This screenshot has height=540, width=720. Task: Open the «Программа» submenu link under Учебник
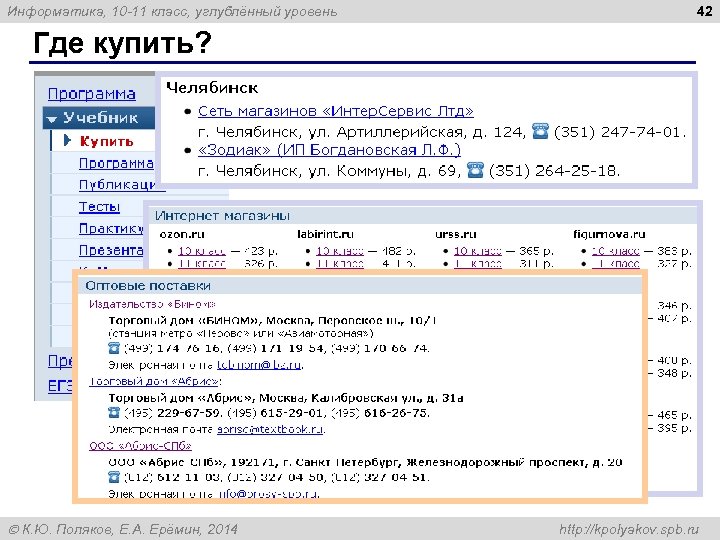[116, 163]
